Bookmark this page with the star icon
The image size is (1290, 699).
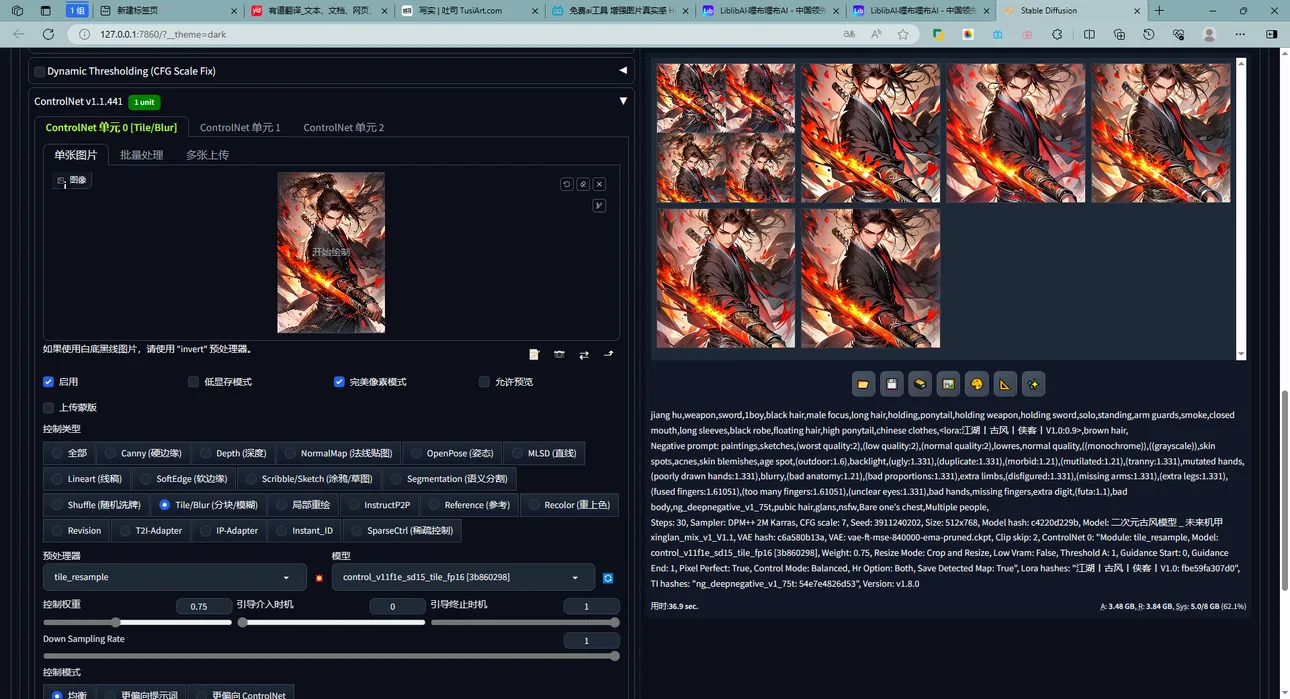pos(903,34)
